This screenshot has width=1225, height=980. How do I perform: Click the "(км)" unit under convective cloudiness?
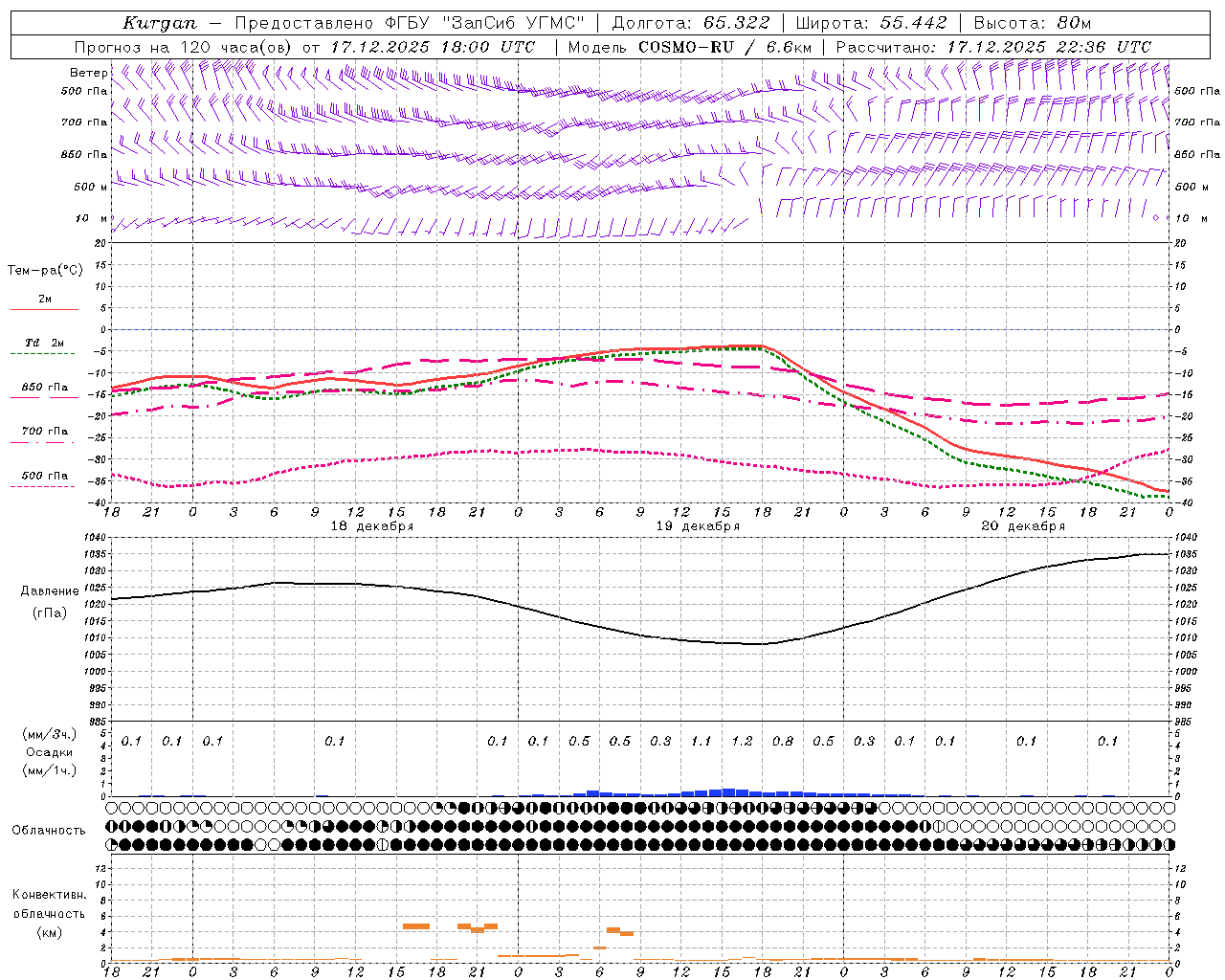[49, 932]
